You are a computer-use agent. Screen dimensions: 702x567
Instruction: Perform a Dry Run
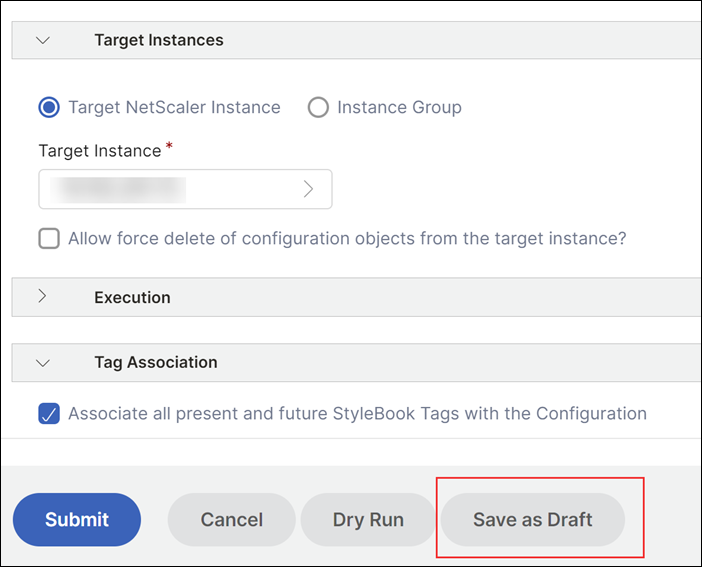pyautogui.click(x=368, y=520)
